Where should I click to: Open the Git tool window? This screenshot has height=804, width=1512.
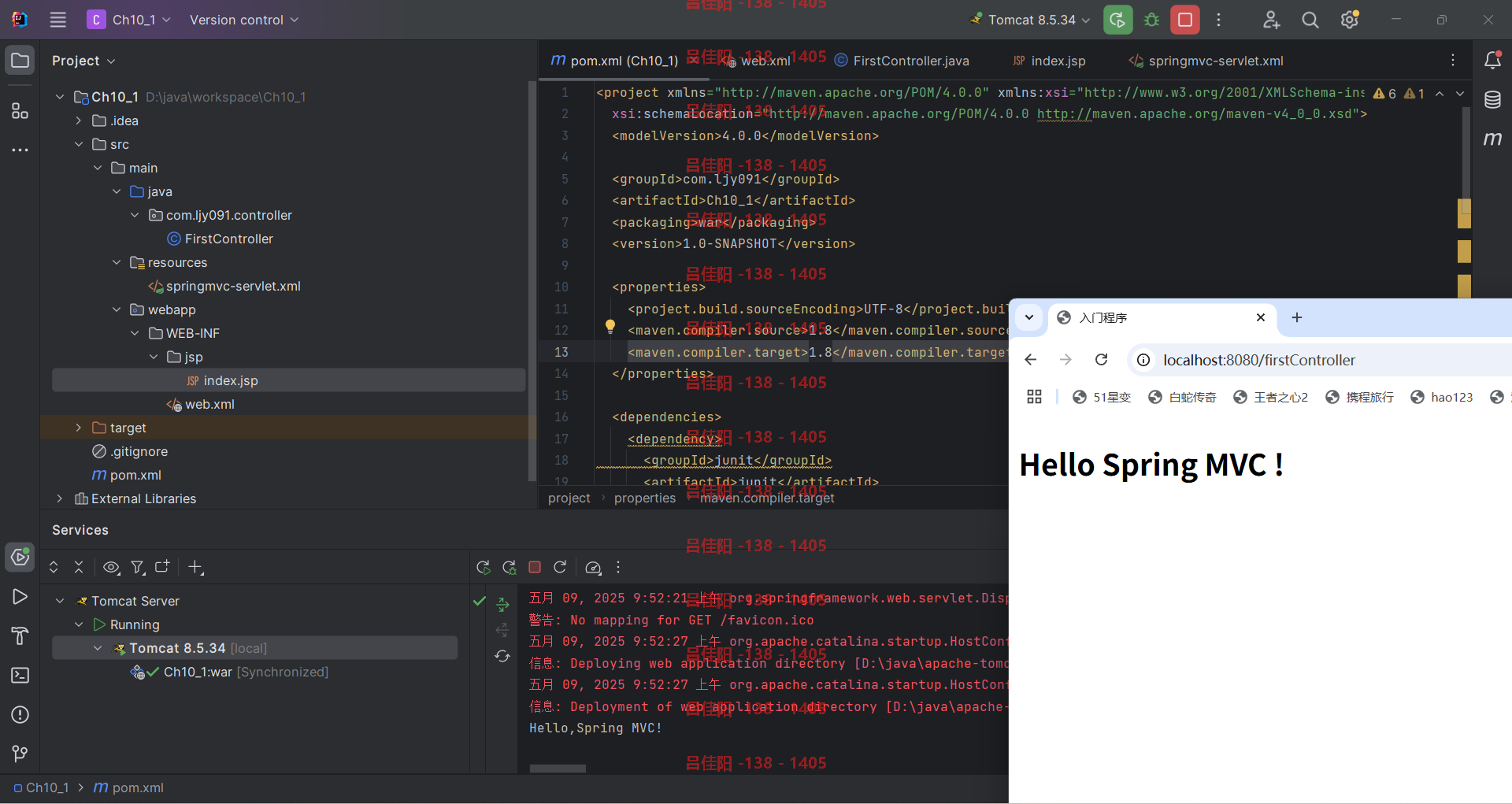coord(20,754)
